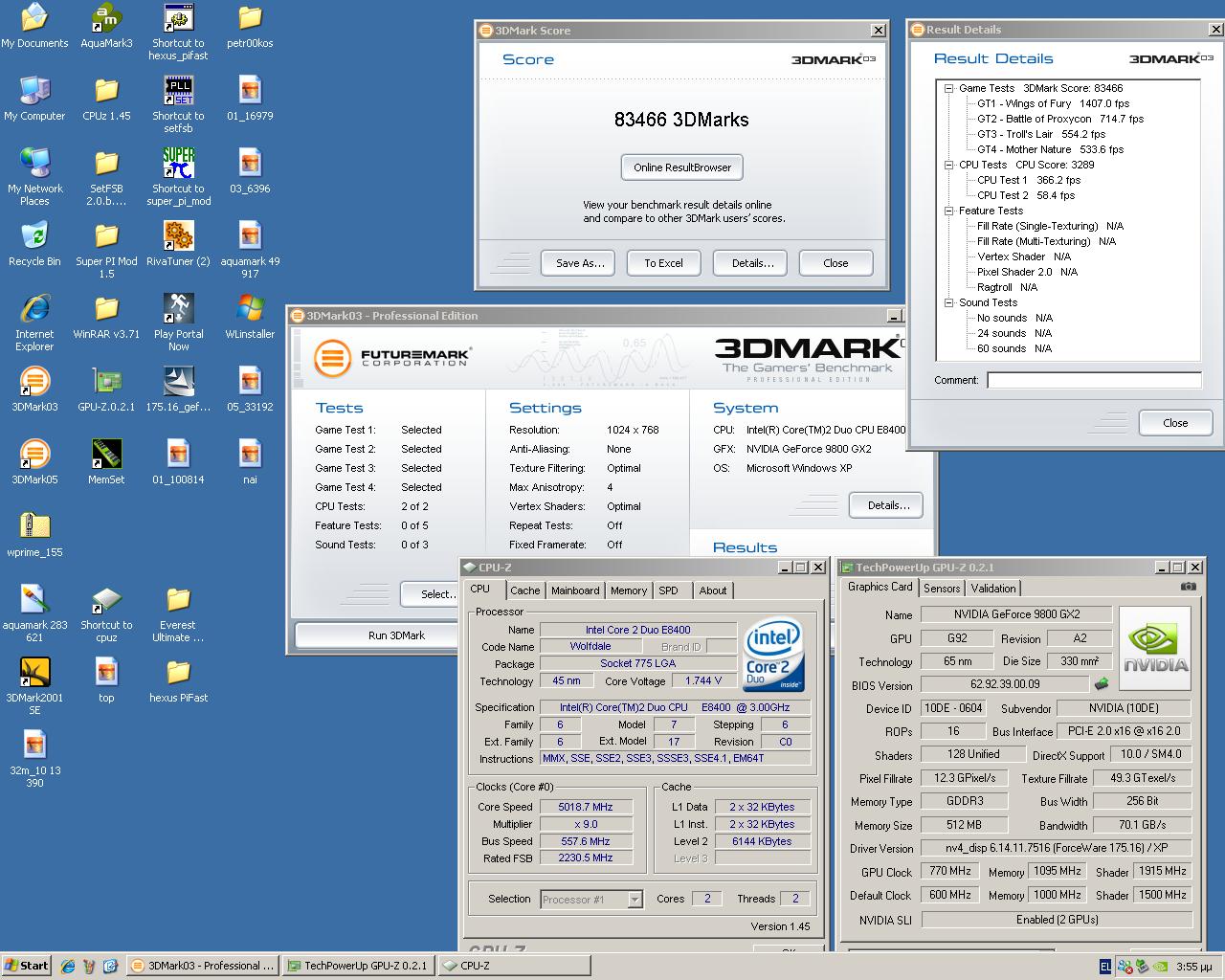
Task: Switch to CPU-Z taskbar button
Action: (514, 966)
